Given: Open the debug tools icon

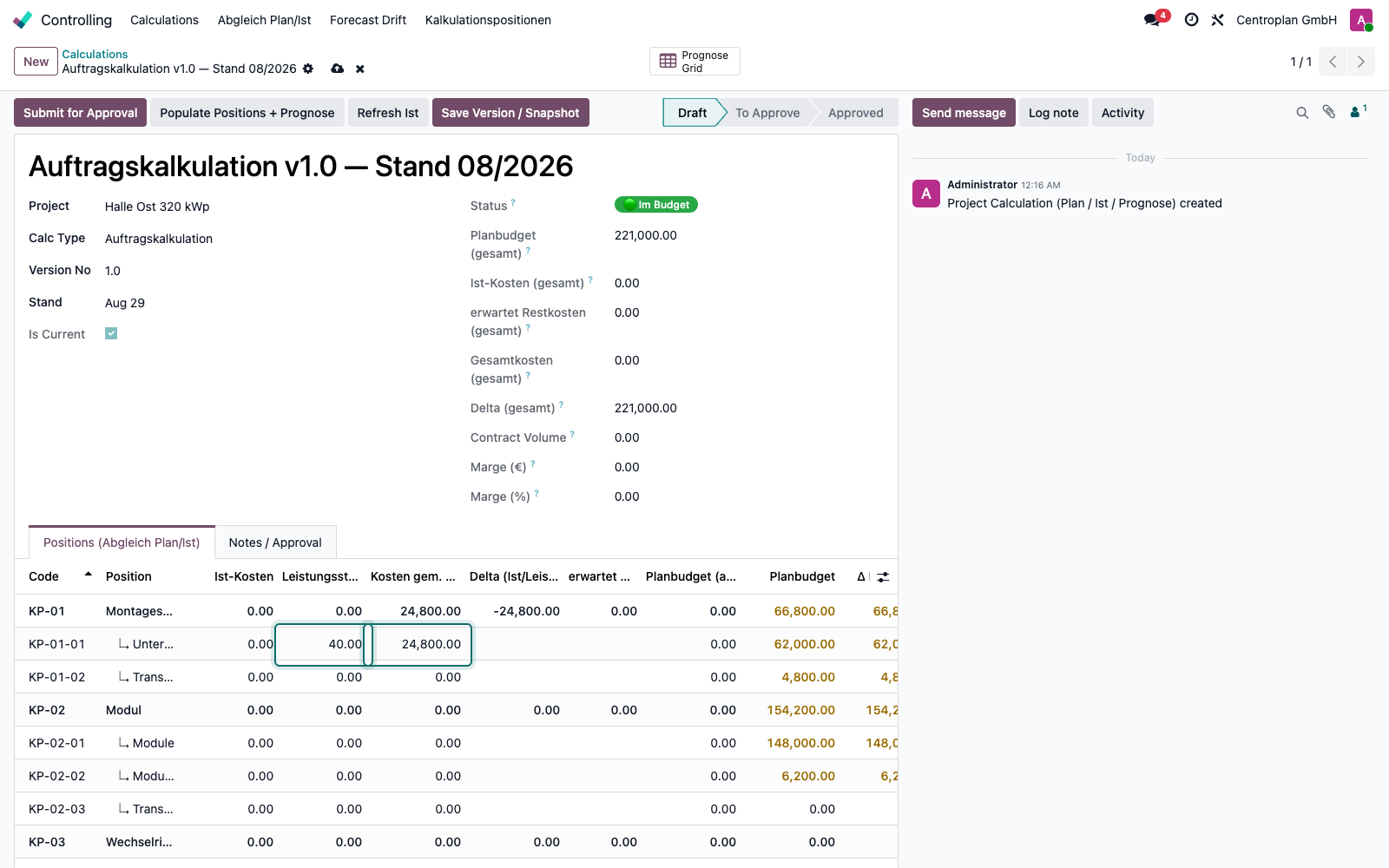Looking at the screenshot, I should point(1218,20).
